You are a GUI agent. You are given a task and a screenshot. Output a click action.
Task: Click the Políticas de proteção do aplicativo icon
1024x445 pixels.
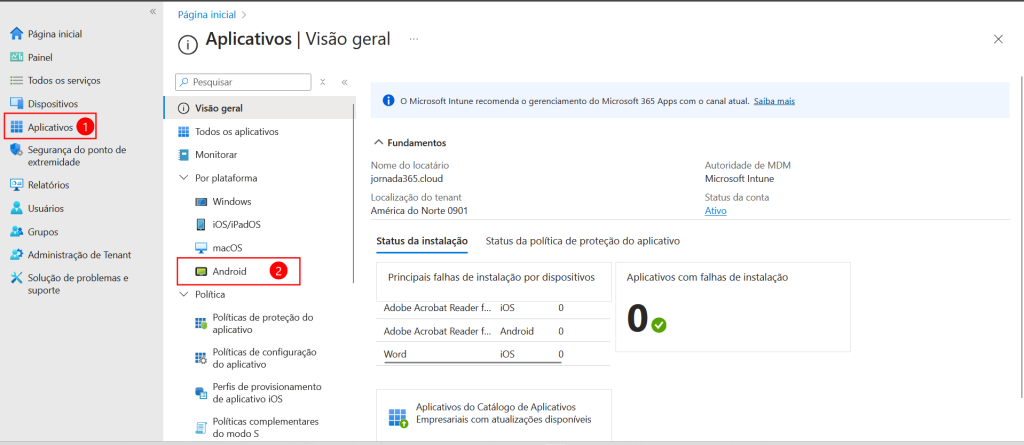201,323
